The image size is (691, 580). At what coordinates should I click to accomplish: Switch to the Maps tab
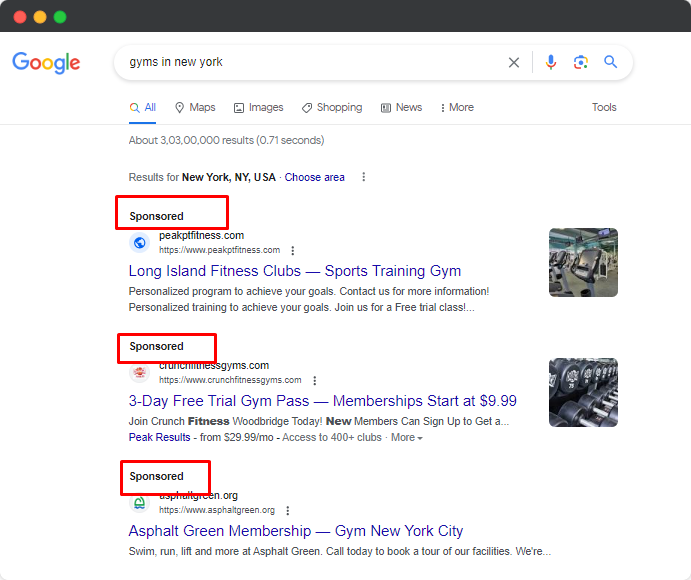[x=195, y=108]
